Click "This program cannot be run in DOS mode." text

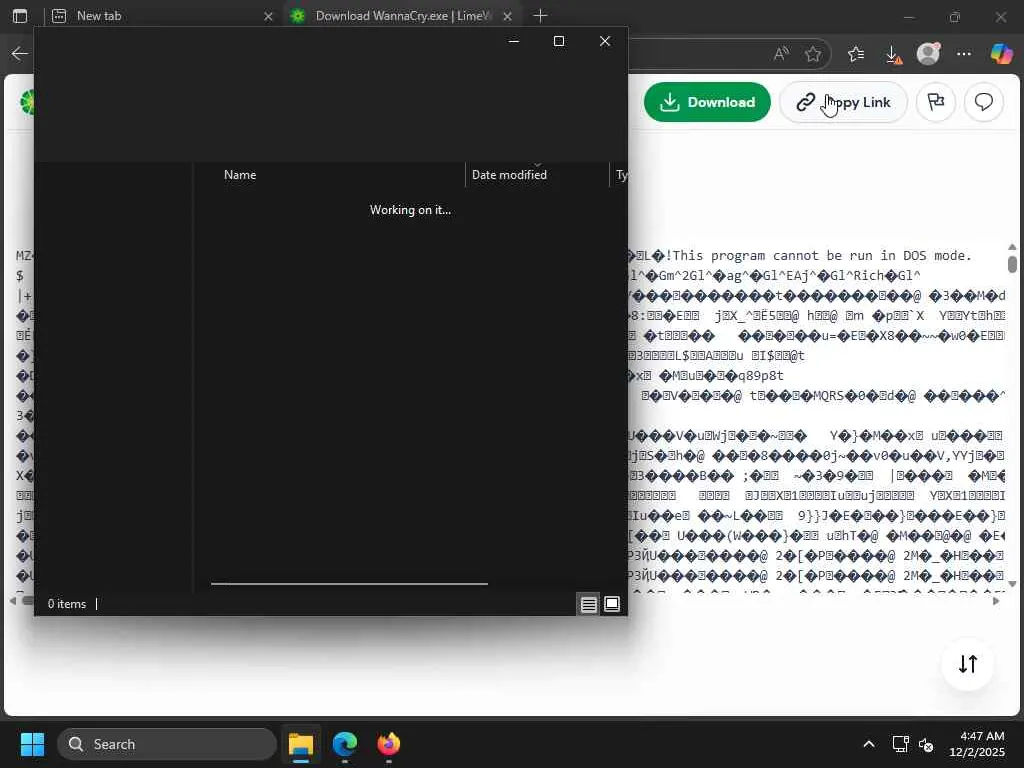822,255
